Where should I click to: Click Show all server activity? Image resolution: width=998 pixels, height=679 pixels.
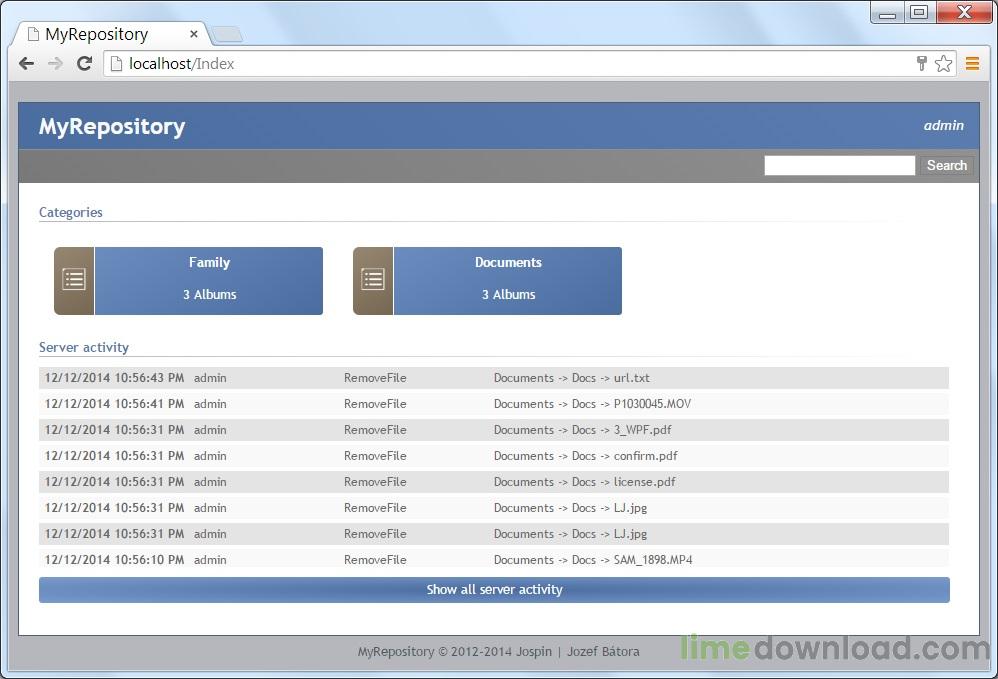coord(494,590)
